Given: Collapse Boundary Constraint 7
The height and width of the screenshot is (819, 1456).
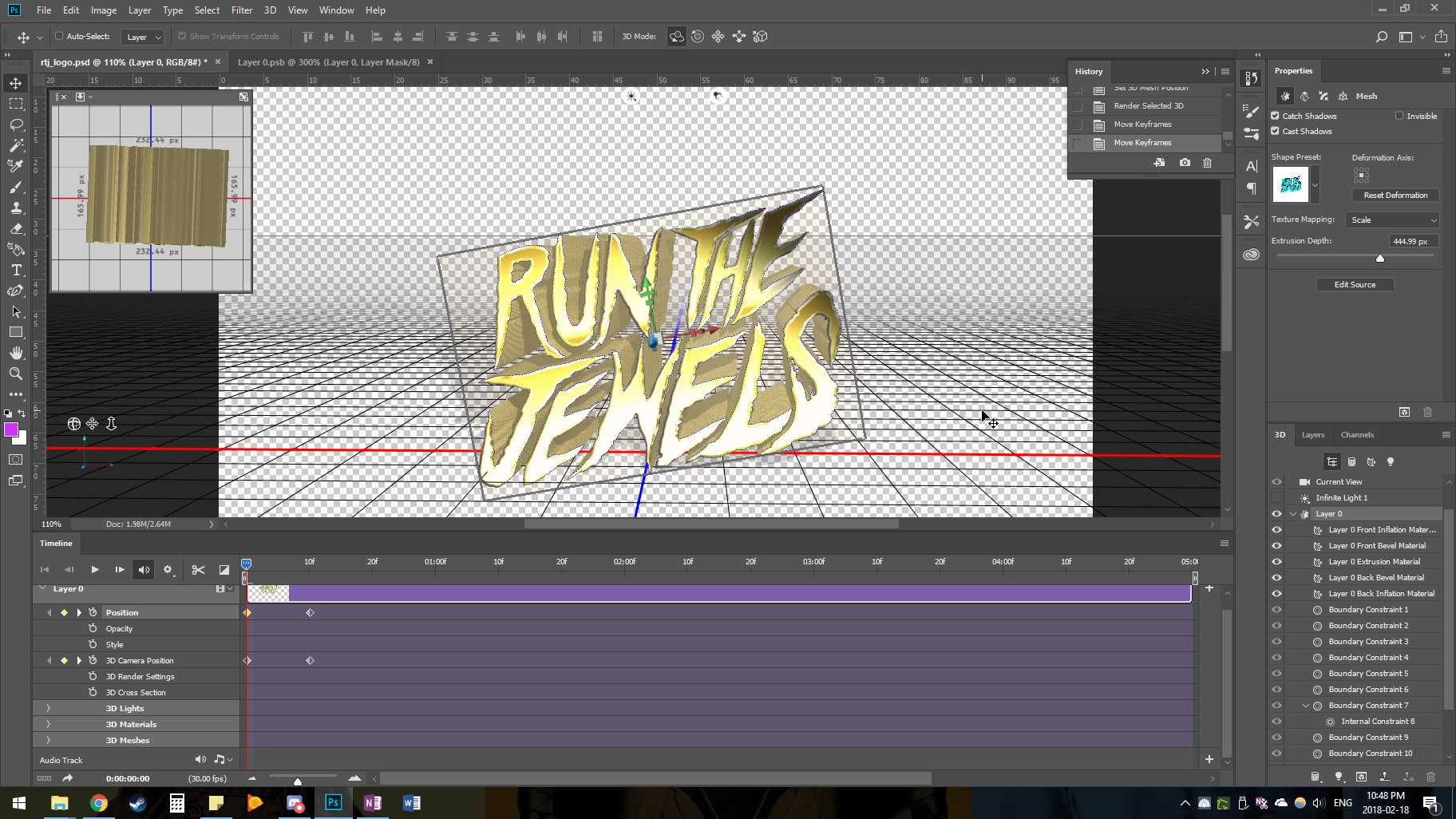Looking at the screenshot, I should 1306,705.
